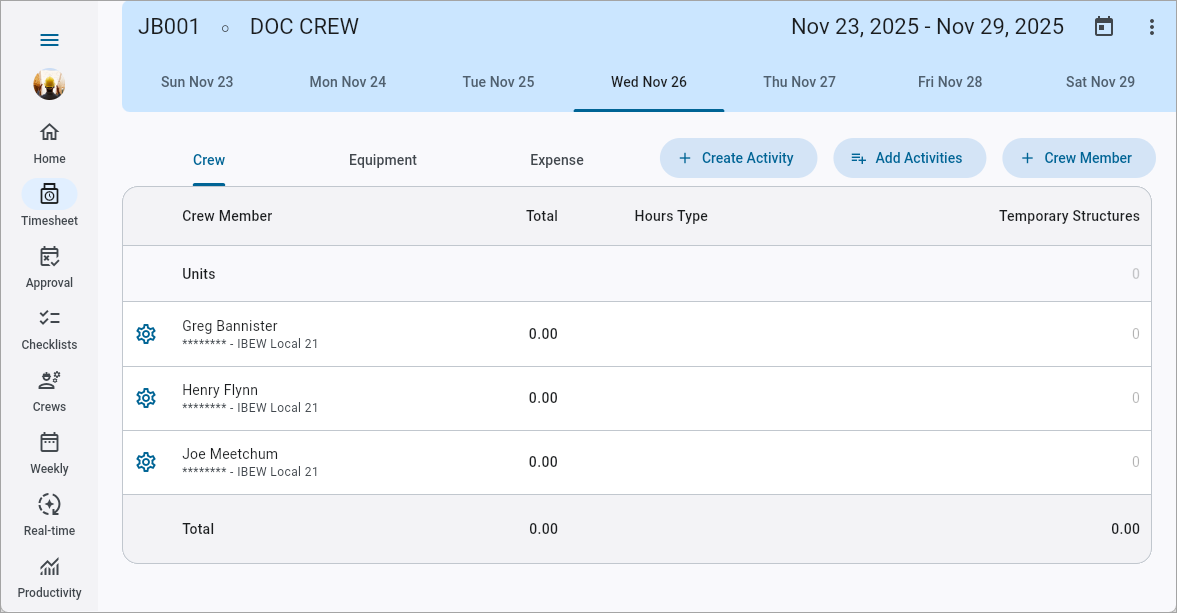Click the Create Activity button
The height and width of the screenshot is (613, 1177).
(x=738, y=157)
